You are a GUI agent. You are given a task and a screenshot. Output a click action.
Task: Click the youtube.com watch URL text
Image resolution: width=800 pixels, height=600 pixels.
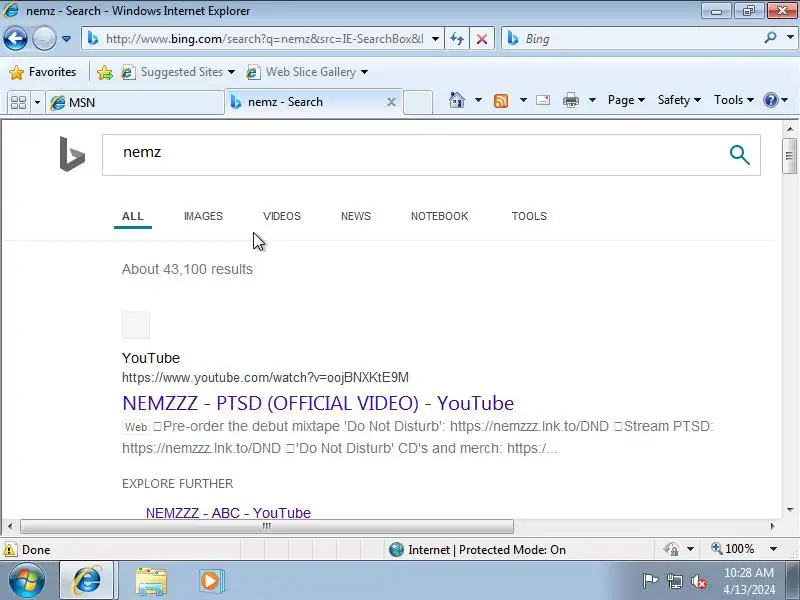[265, 378]
